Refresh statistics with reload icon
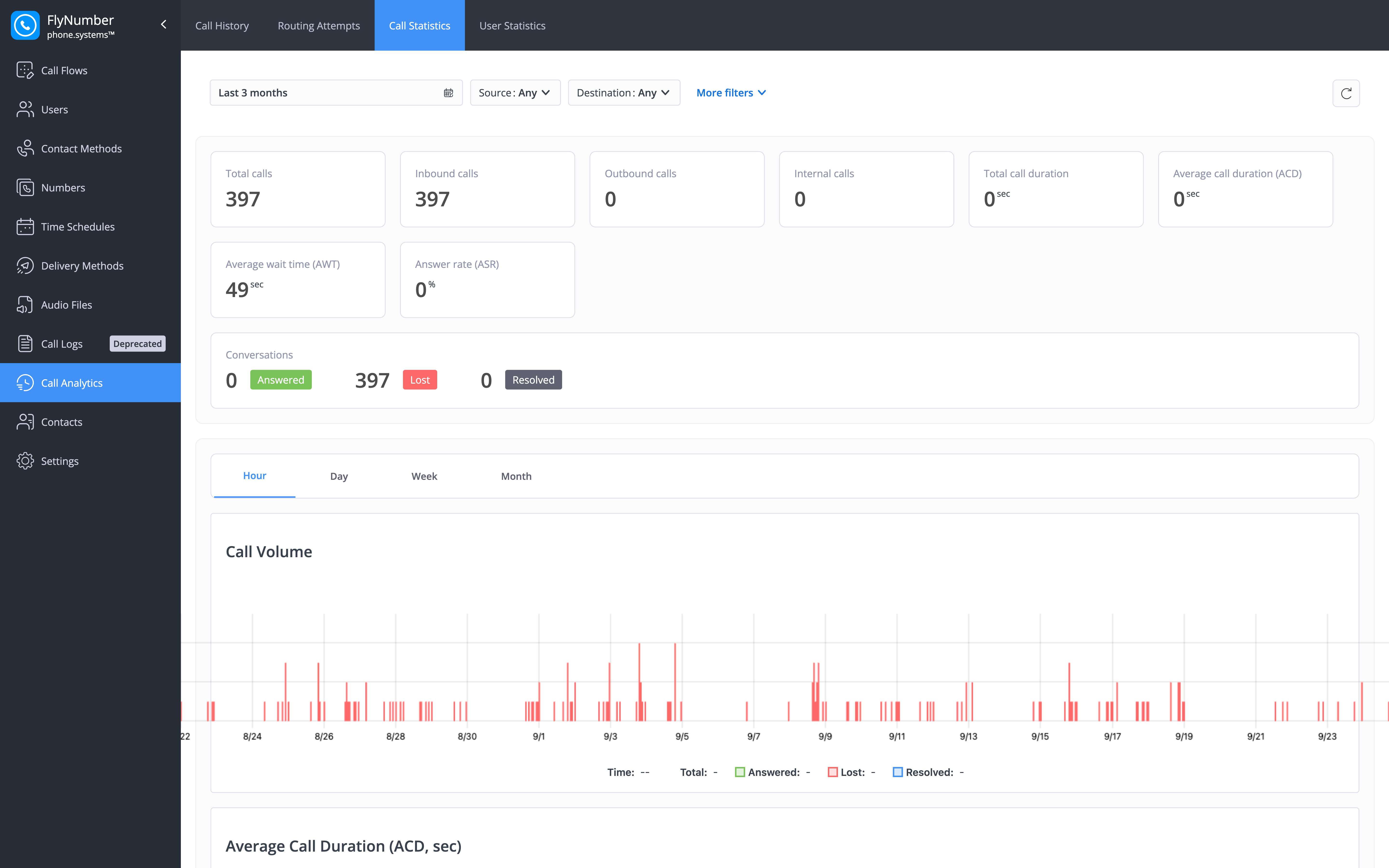 1346,93
